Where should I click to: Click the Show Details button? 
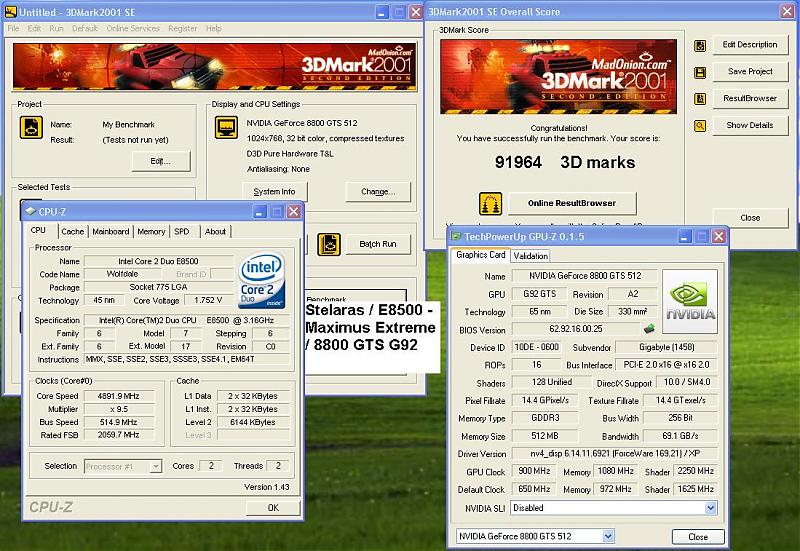click(x=750, y=125)
